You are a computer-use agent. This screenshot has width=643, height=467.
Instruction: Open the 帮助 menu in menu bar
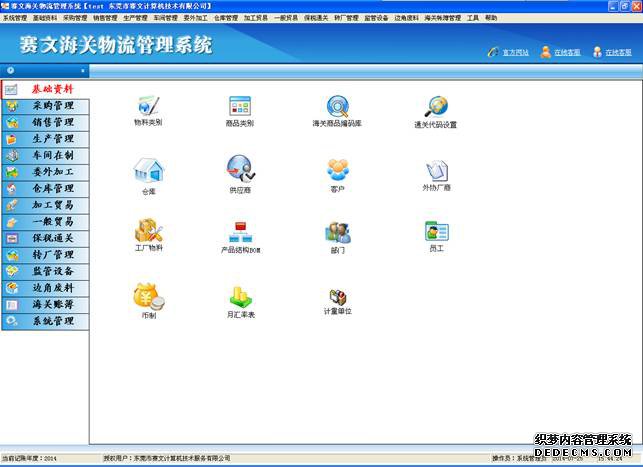pyautogui.click(x=488, y=17)
